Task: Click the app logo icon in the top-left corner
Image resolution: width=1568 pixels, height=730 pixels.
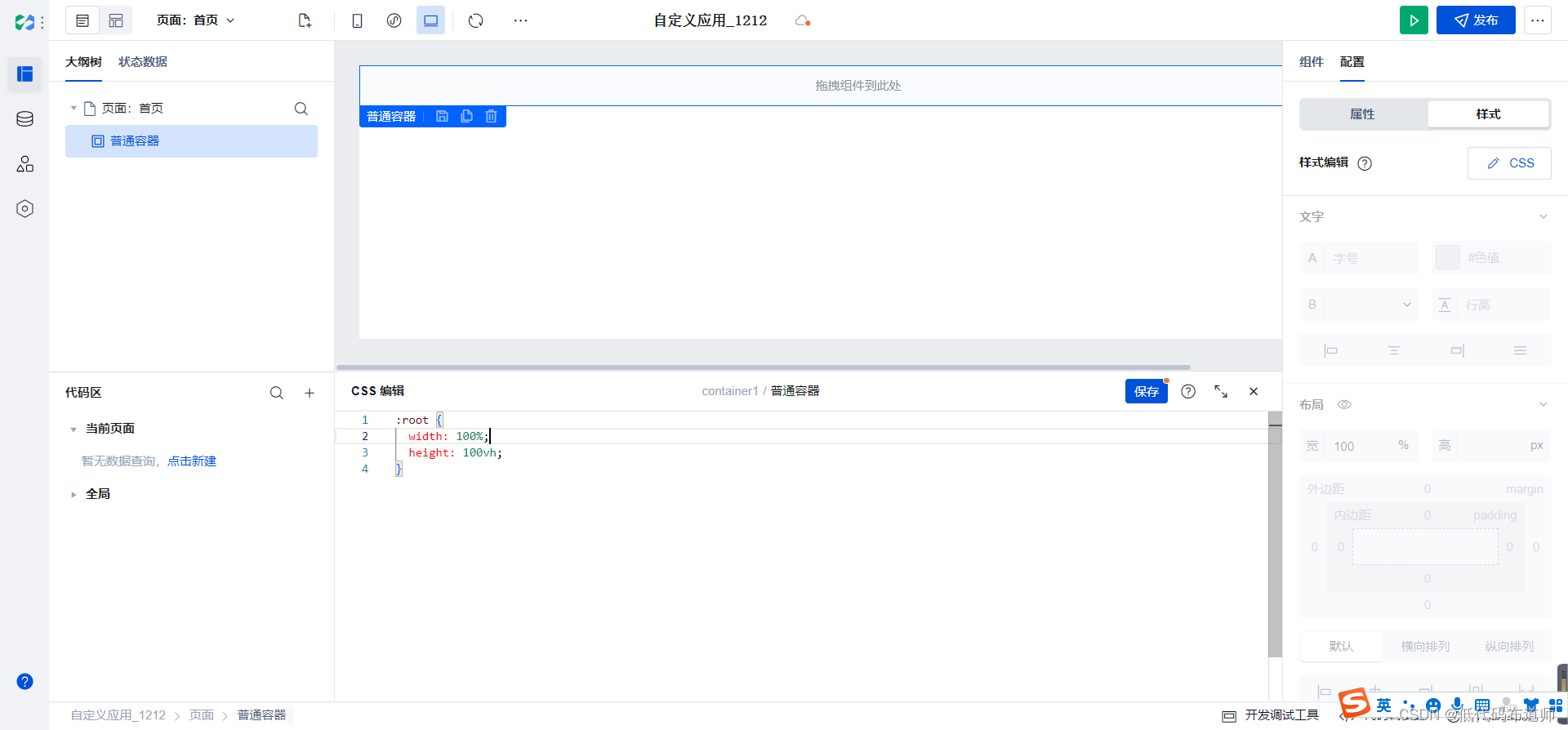Action: 24,22
